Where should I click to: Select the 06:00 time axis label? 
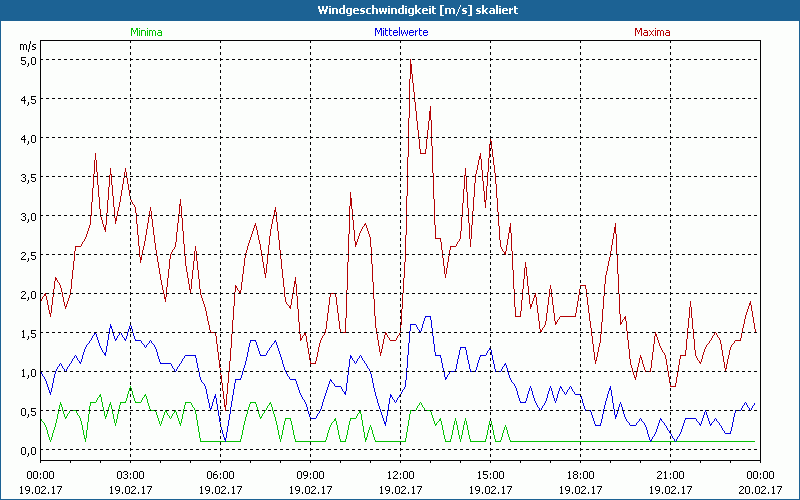(x=220, y=475)
